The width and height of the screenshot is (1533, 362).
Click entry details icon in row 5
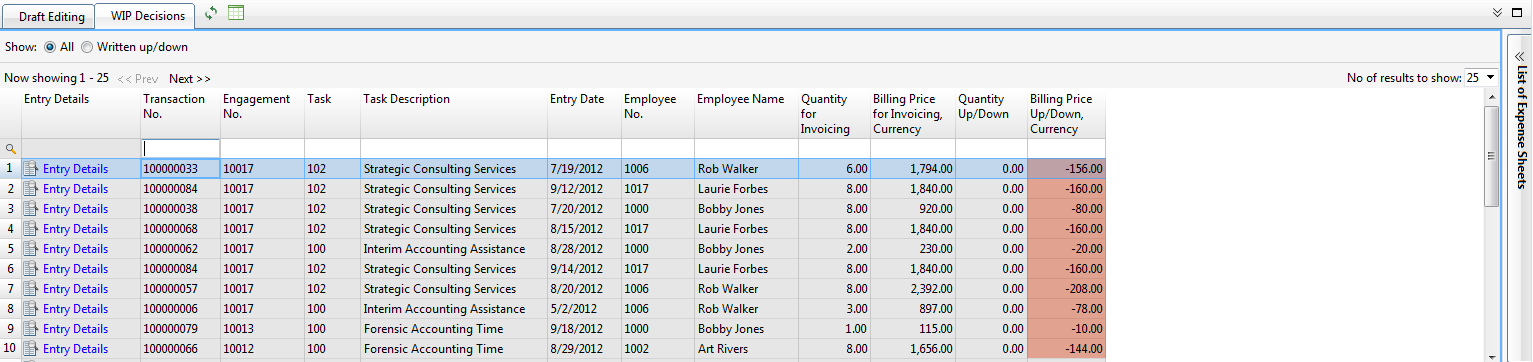tap(31, 249)
